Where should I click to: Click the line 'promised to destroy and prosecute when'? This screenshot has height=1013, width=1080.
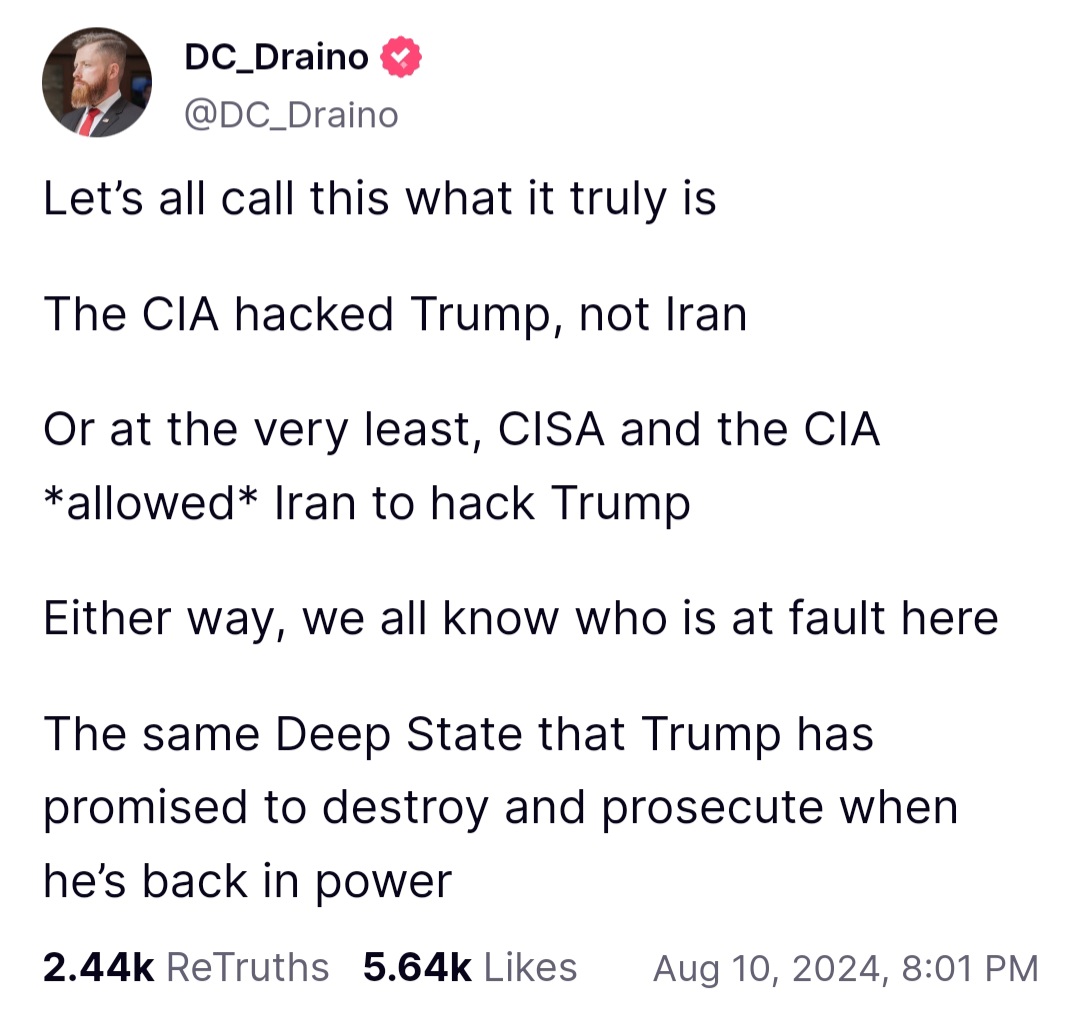pos(501,808)
